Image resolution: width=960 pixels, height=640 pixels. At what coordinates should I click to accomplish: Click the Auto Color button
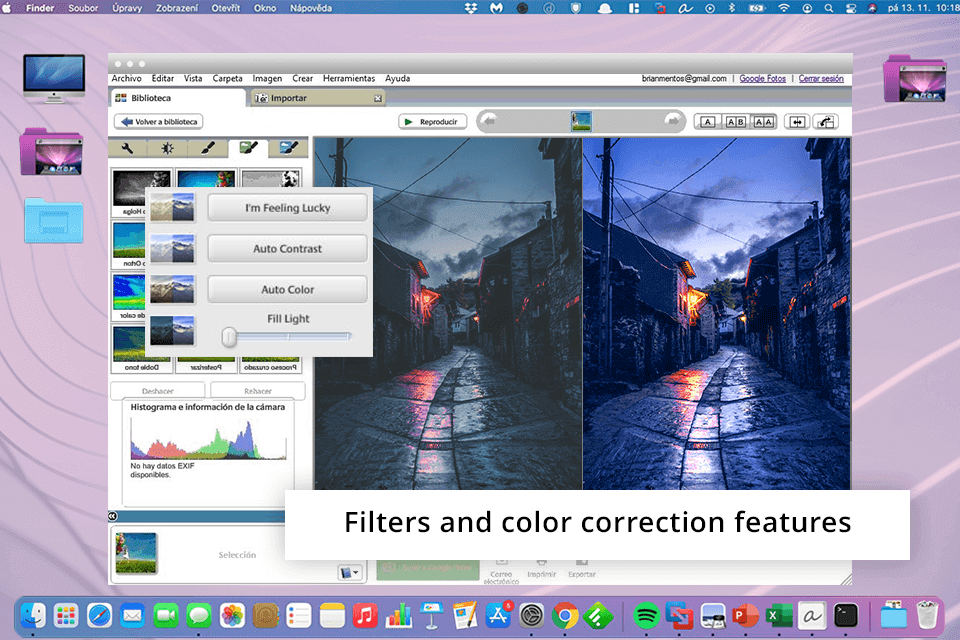click(287, 289)
